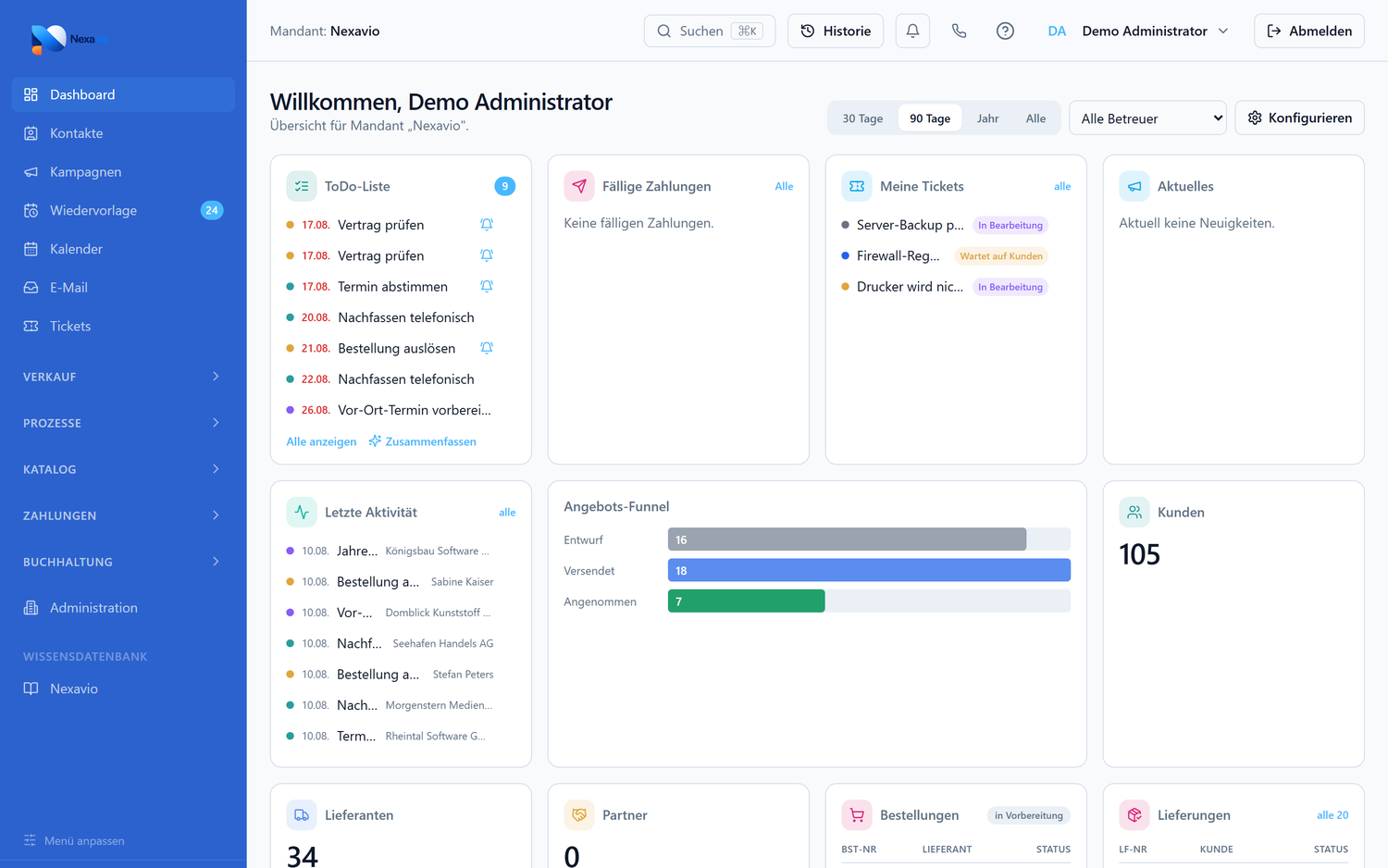Viewport: 1388px width, 868px height.
Task: Click the Angenommen funnel bar
Action: pyautogui.click(x=746, y=601)
